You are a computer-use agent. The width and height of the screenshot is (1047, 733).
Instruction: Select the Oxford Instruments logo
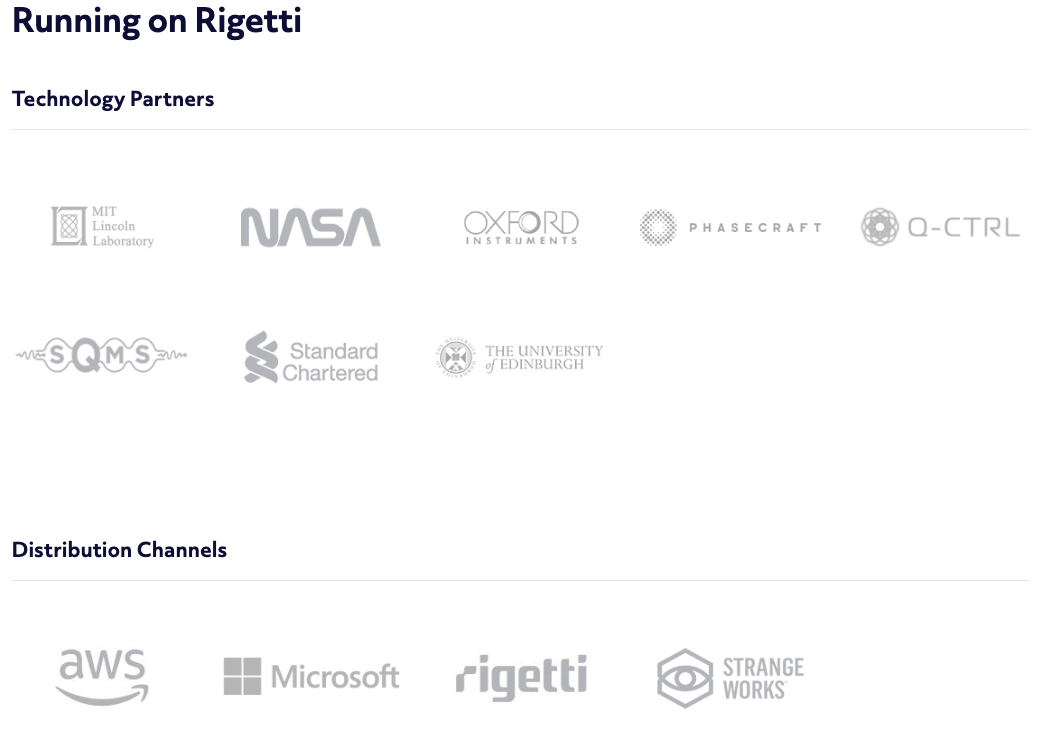521,227
